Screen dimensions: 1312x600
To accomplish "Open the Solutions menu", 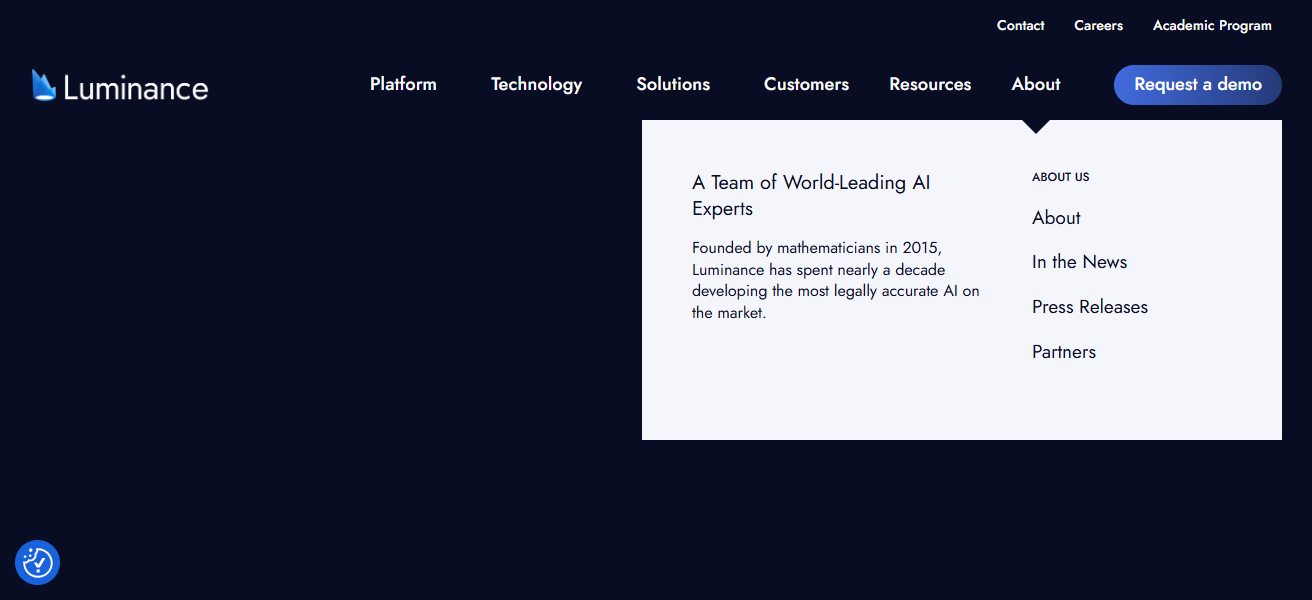I will (x=673, y=84).
